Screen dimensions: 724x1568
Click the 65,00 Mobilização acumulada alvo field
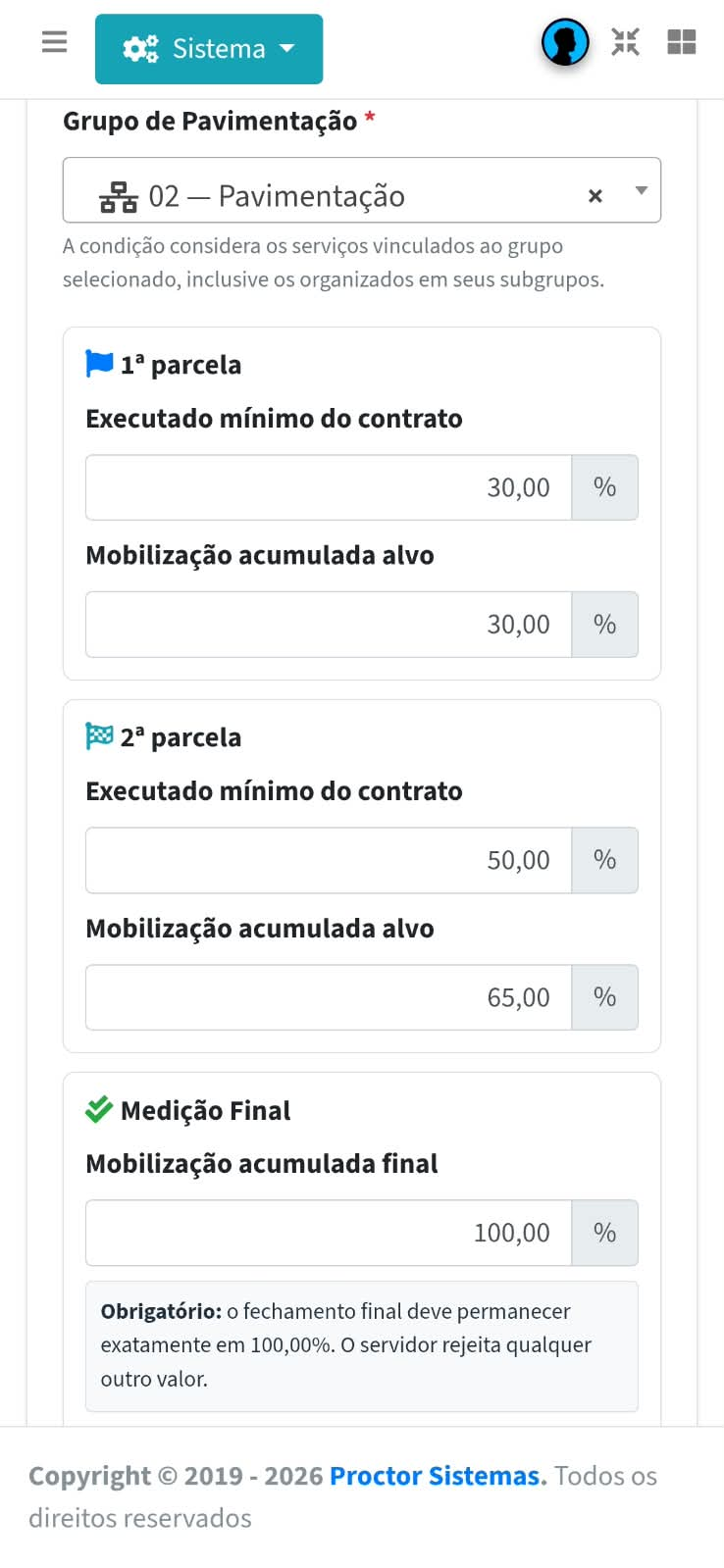(329, 997)
